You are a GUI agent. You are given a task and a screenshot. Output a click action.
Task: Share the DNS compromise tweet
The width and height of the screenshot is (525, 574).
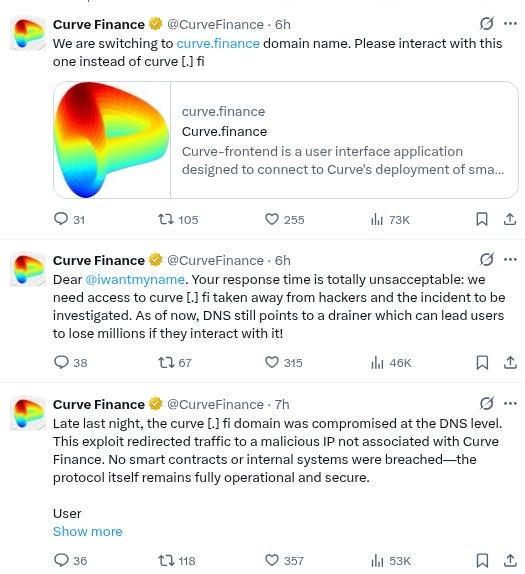510,560
